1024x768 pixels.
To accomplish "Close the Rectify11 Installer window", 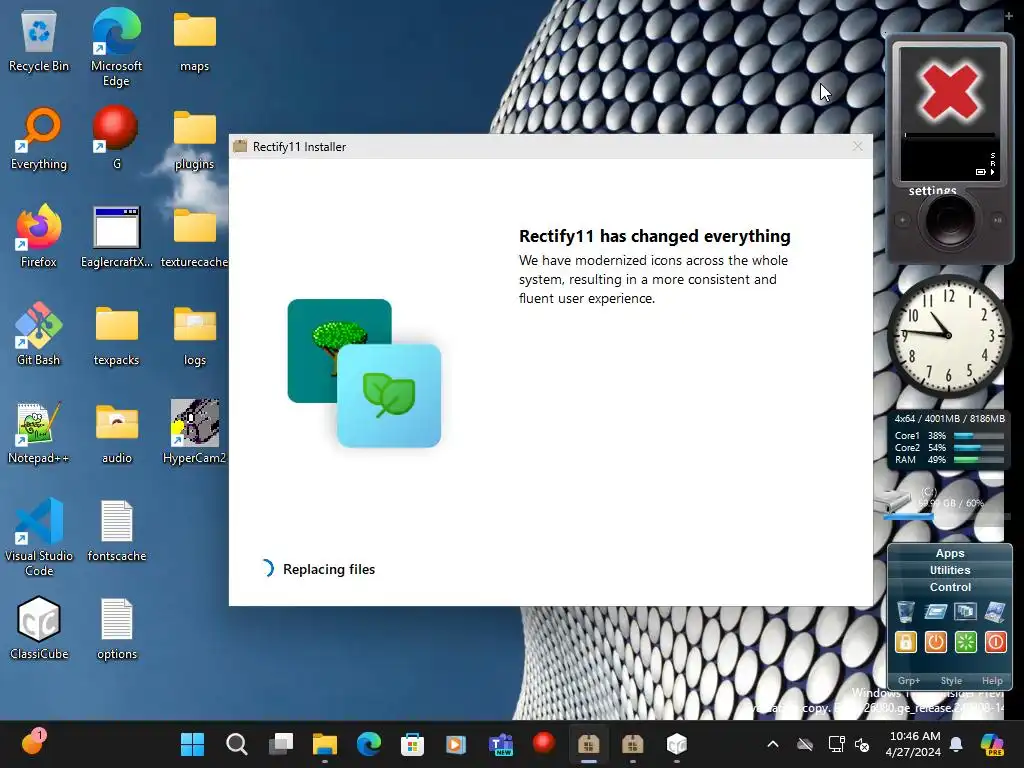I will (x=857, y=146).
